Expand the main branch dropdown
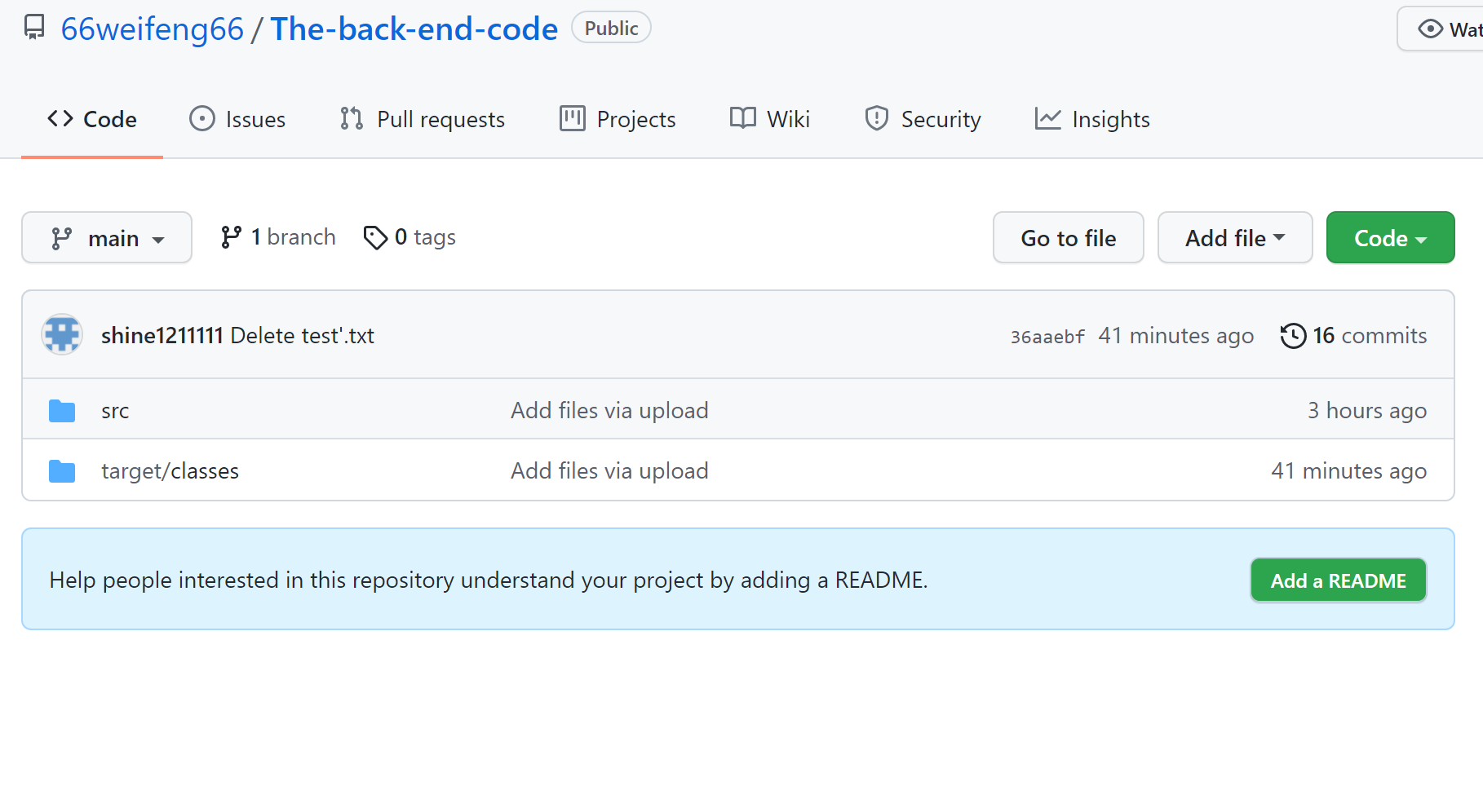This screenshot has width=1483, height=812. pos(107,238)
